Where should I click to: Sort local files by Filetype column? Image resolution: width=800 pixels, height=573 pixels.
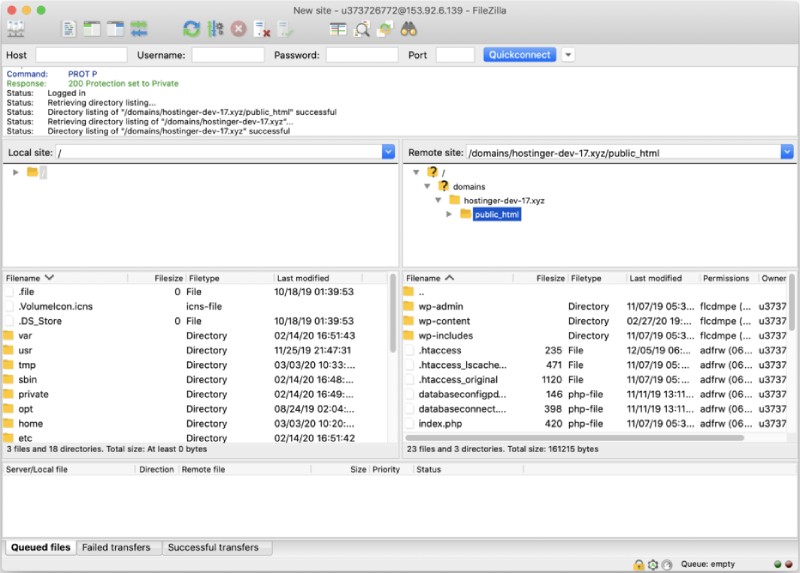tap(230, 278)
